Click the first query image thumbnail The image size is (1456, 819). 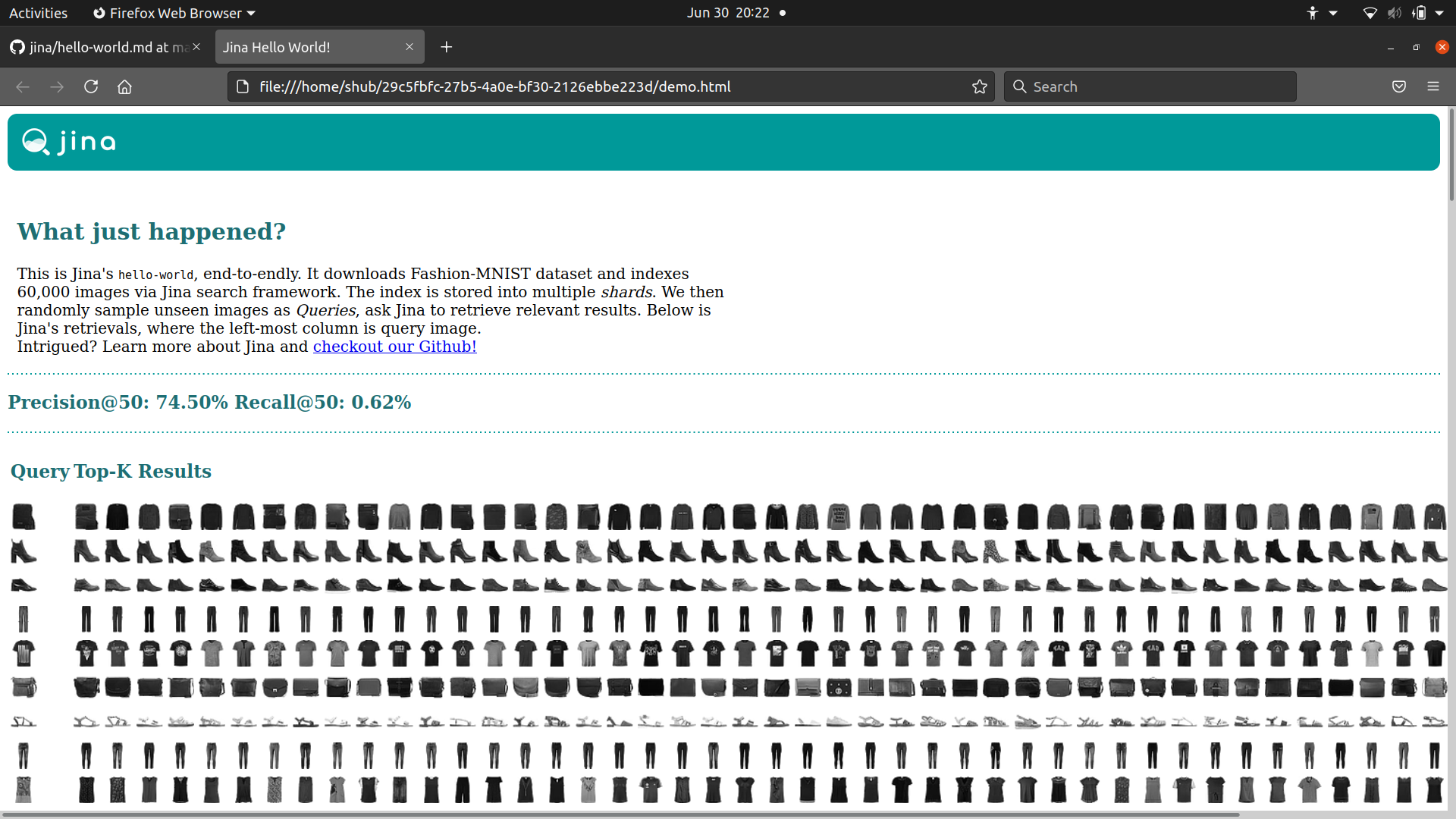25,516
